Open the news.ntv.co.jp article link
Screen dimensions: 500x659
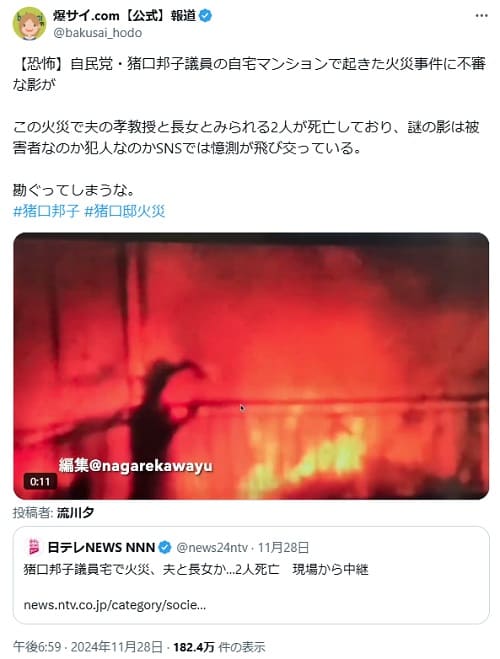(115, 605)
